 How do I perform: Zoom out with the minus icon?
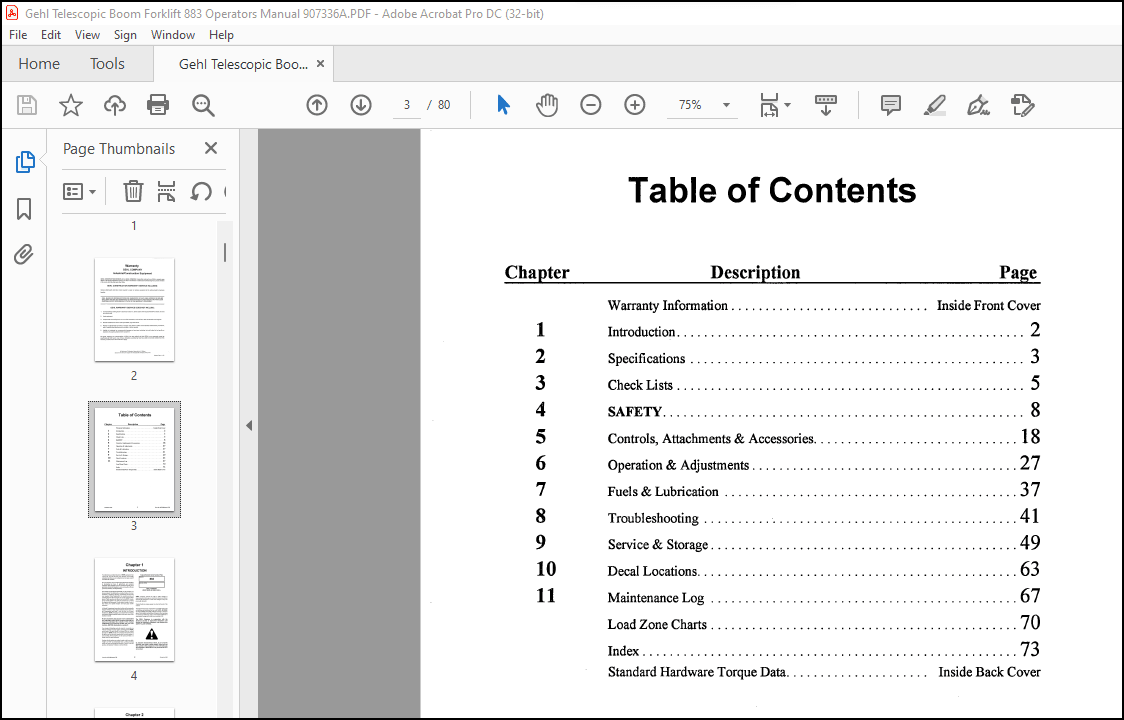(x=591, y=105)
